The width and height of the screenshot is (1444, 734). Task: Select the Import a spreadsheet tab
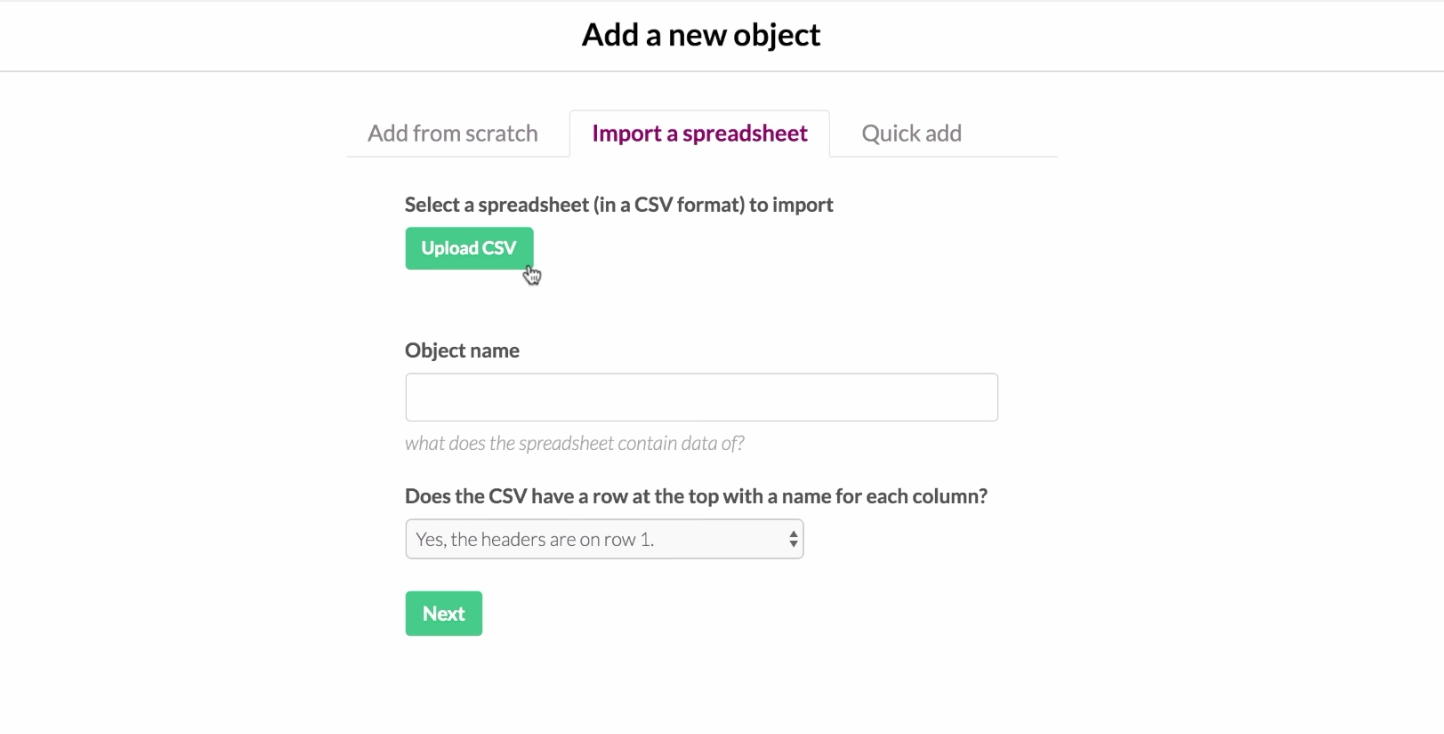[x=699, y=134]
